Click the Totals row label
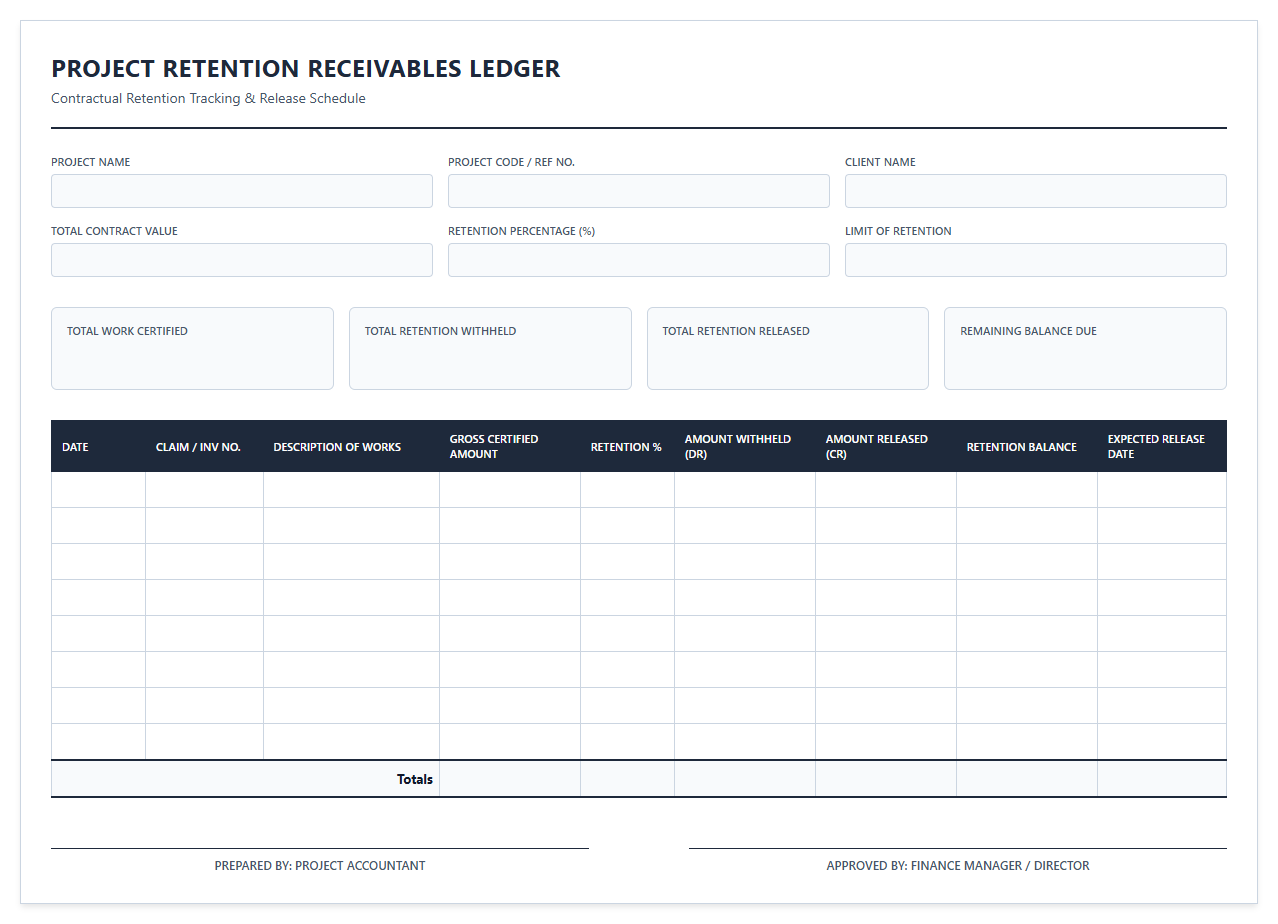The image size is (1278, 924). [415, 779]
